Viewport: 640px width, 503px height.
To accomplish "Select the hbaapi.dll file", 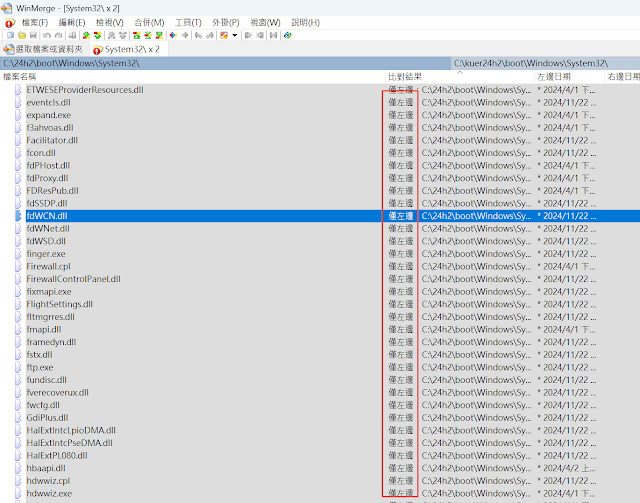I will click(x=46, y=468).
